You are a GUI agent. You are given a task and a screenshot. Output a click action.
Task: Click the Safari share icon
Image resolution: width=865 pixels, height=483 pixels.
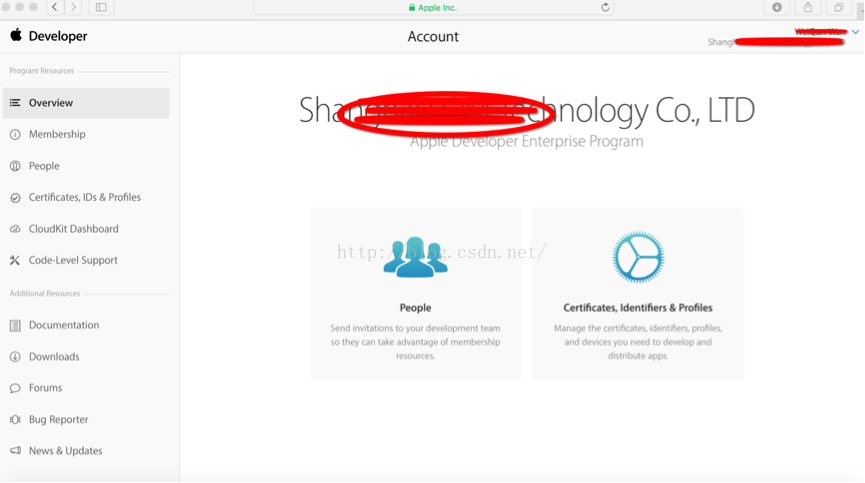tap(808, 7)
